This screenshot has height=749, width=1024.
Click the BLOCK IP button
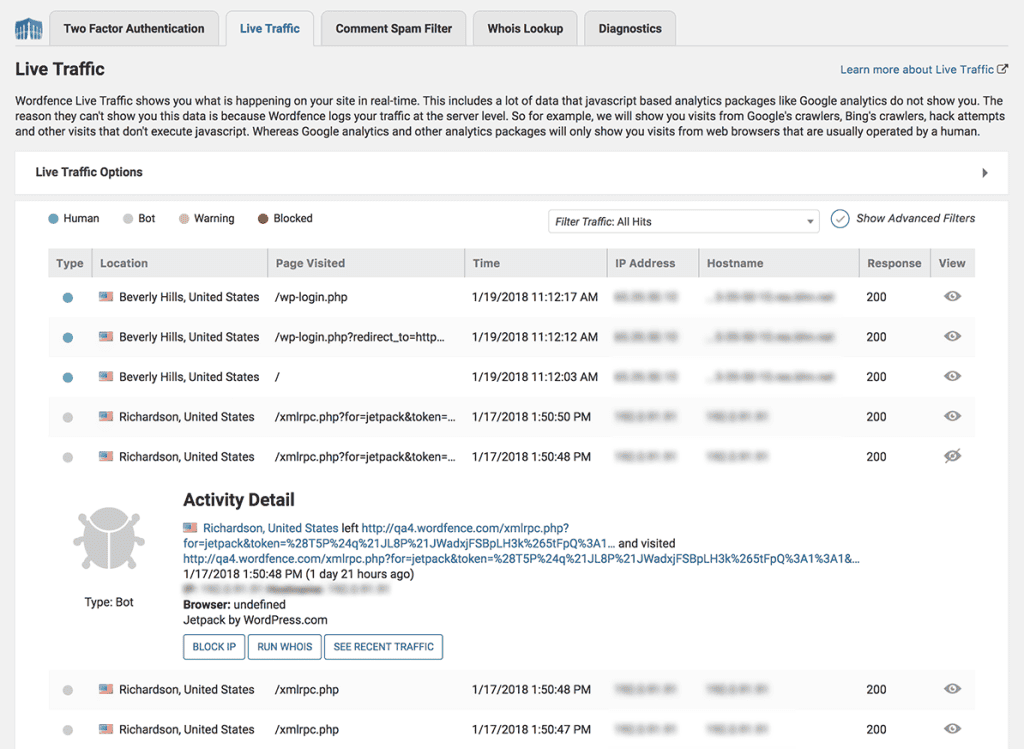(214, 646)
